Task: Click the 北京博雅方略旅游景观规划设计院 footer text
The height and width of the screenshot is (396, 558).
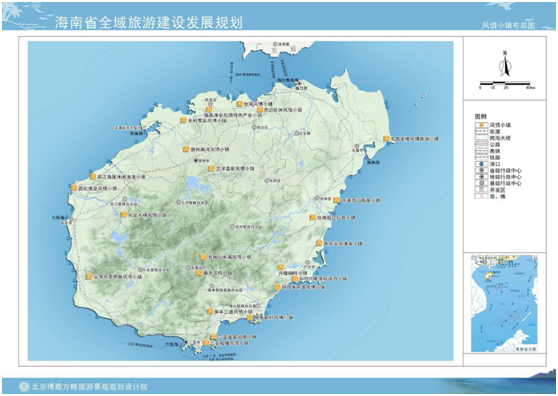Action: [x=89, y=387]
